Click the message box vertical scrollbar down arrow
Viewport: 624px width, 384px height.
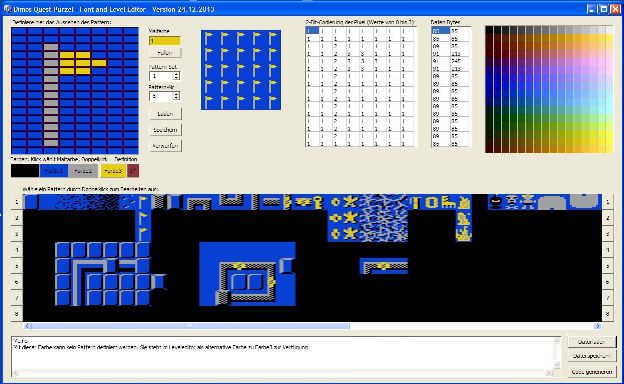[557, 365]
